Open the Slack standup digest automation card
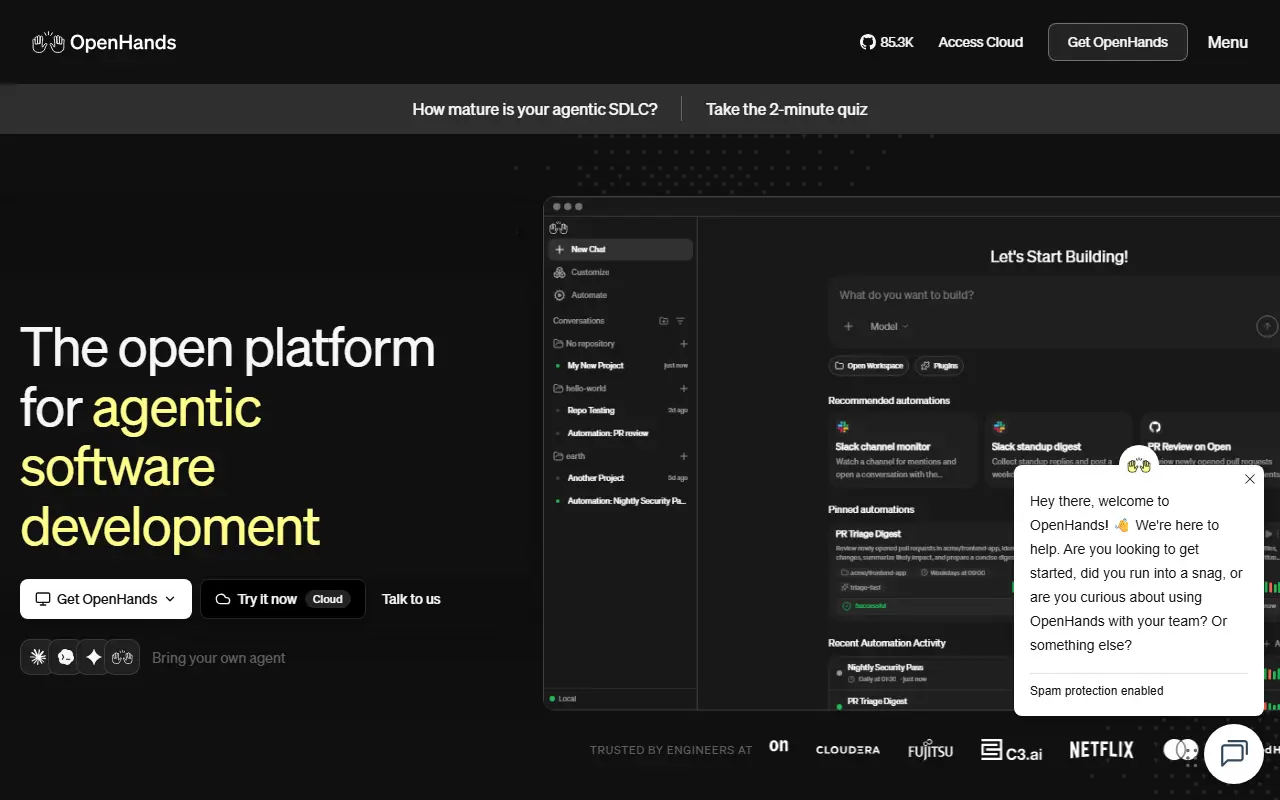1280x800 pixels. coord(1059,449)
